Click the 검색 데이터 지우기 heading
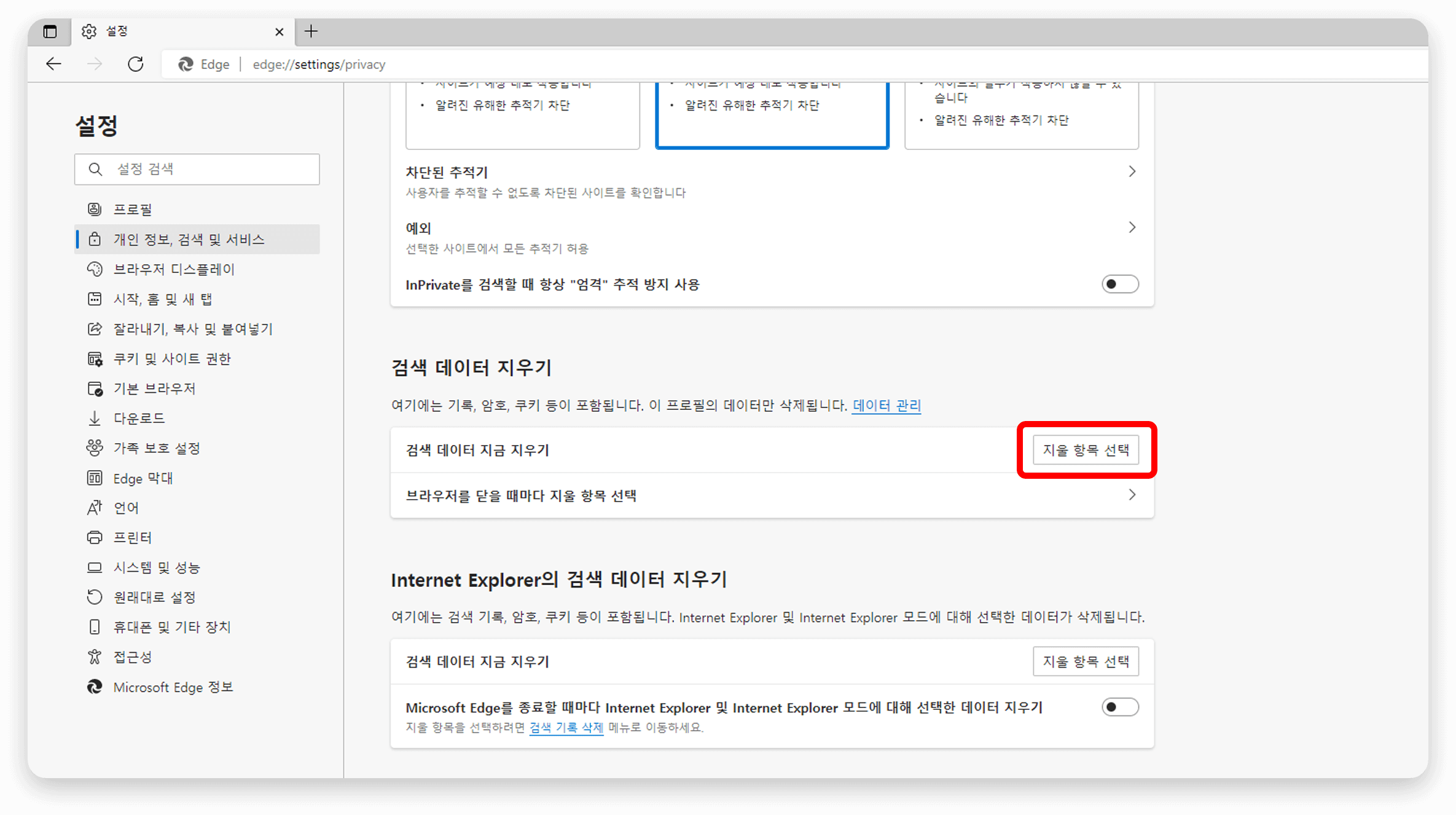1456x815 pixels. [x=472, y=368]
